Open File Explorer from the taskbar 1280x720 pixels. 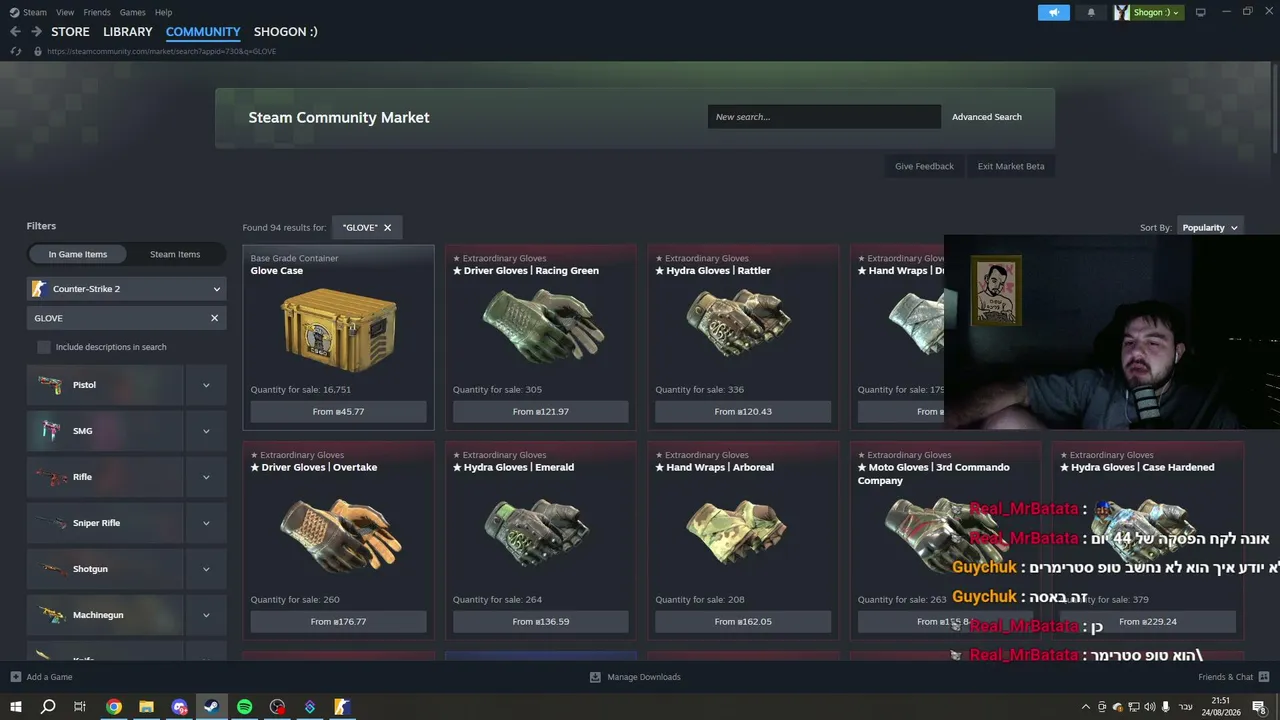[x=147, y=707]
